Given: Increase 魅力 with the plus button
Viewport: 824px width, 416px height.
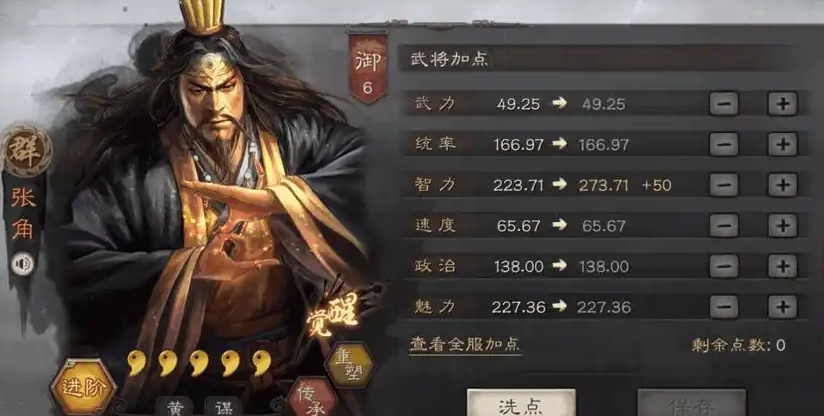Looking at the screenshot, I should 782,307.
